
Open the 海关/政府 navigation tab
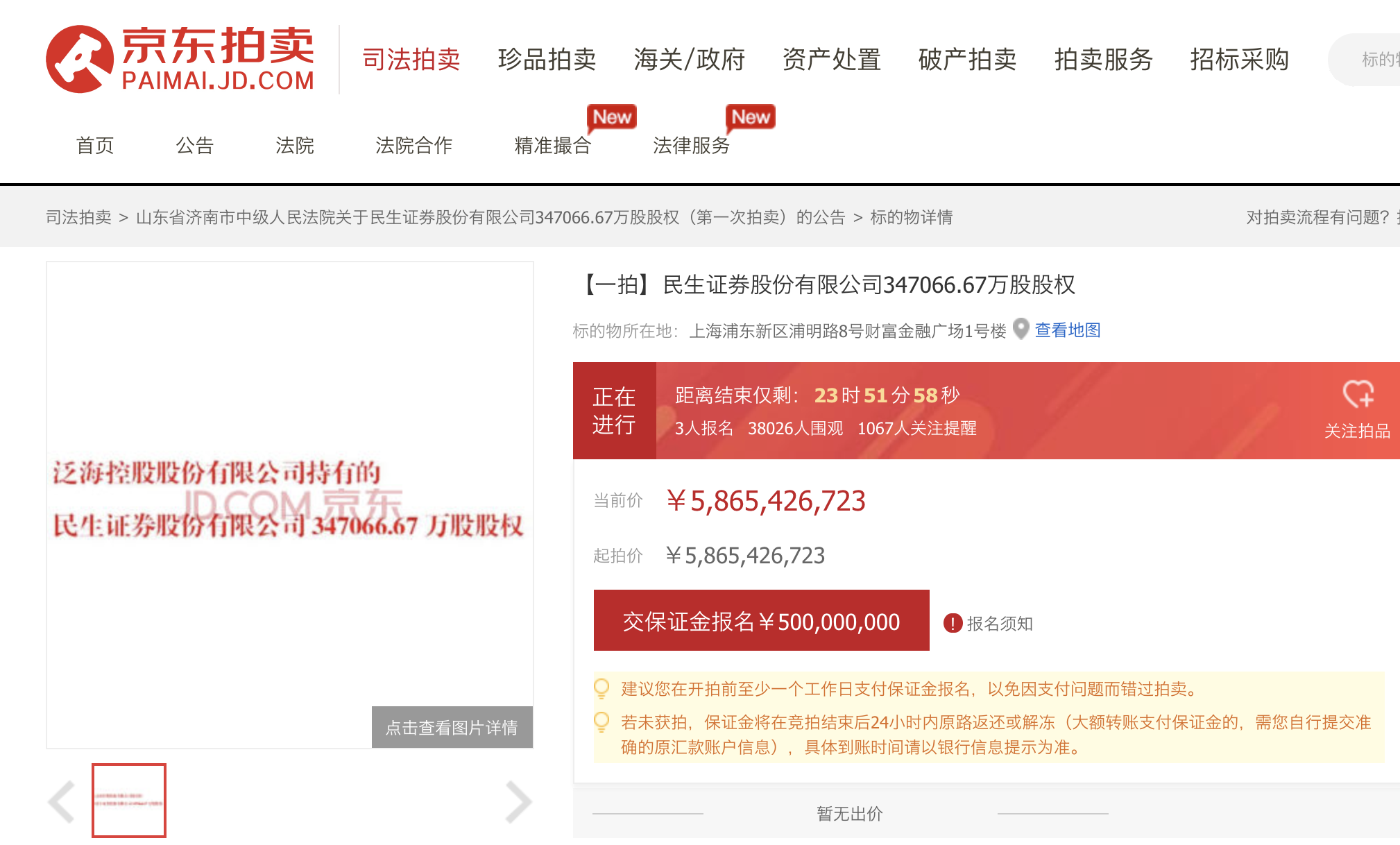(689, 60)
